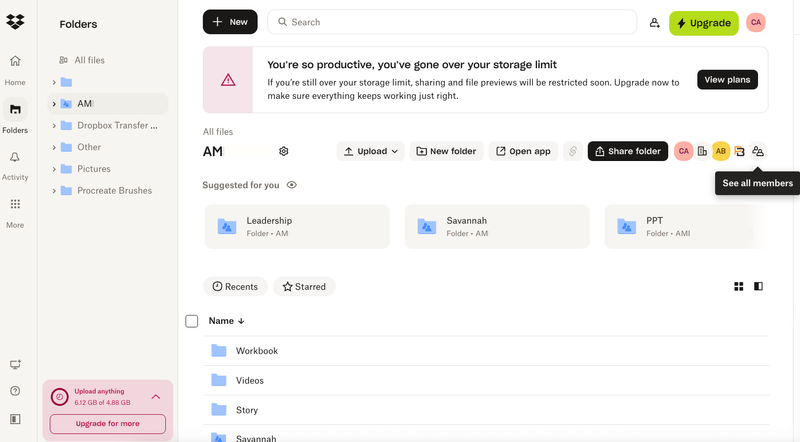Open the Upload dropdown
This screenshot has height=442, width=800.
point(370,151)
